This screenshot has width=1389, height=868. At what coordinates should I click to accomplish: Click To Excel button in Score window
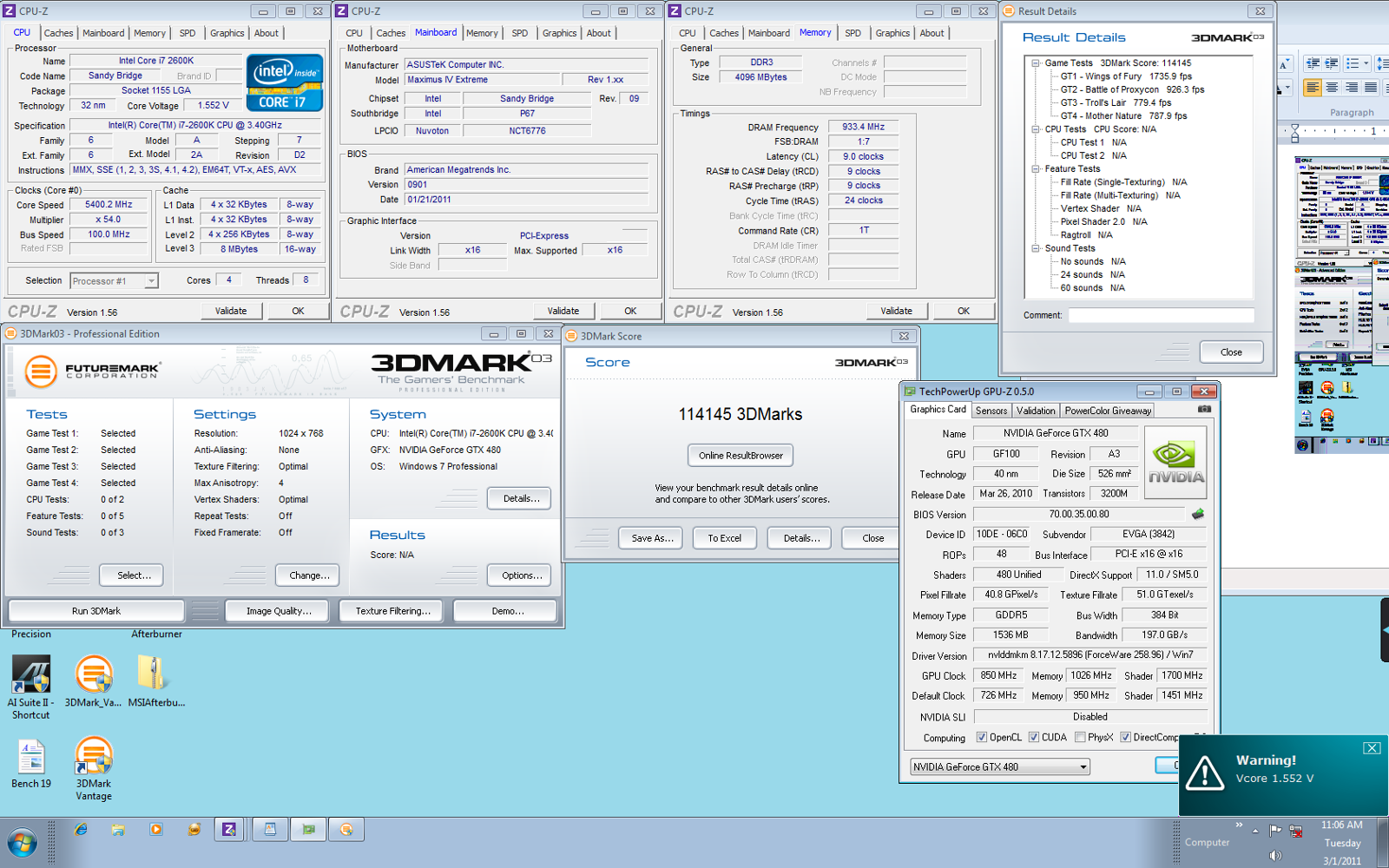click(x=724, y=538)
